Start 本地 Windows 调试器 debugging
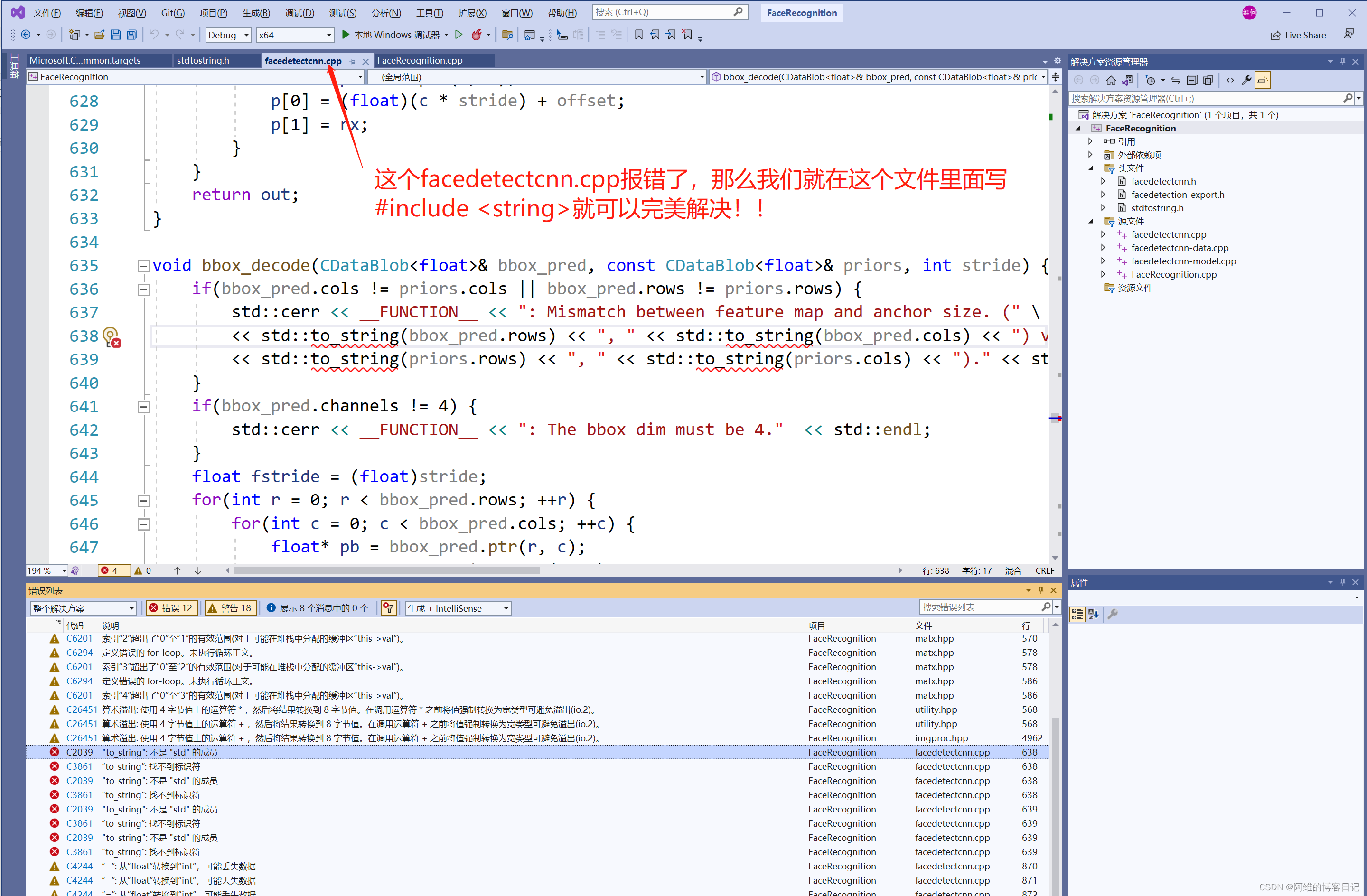The height and width of the screenshot is (896, 1367). click(391, 35)
